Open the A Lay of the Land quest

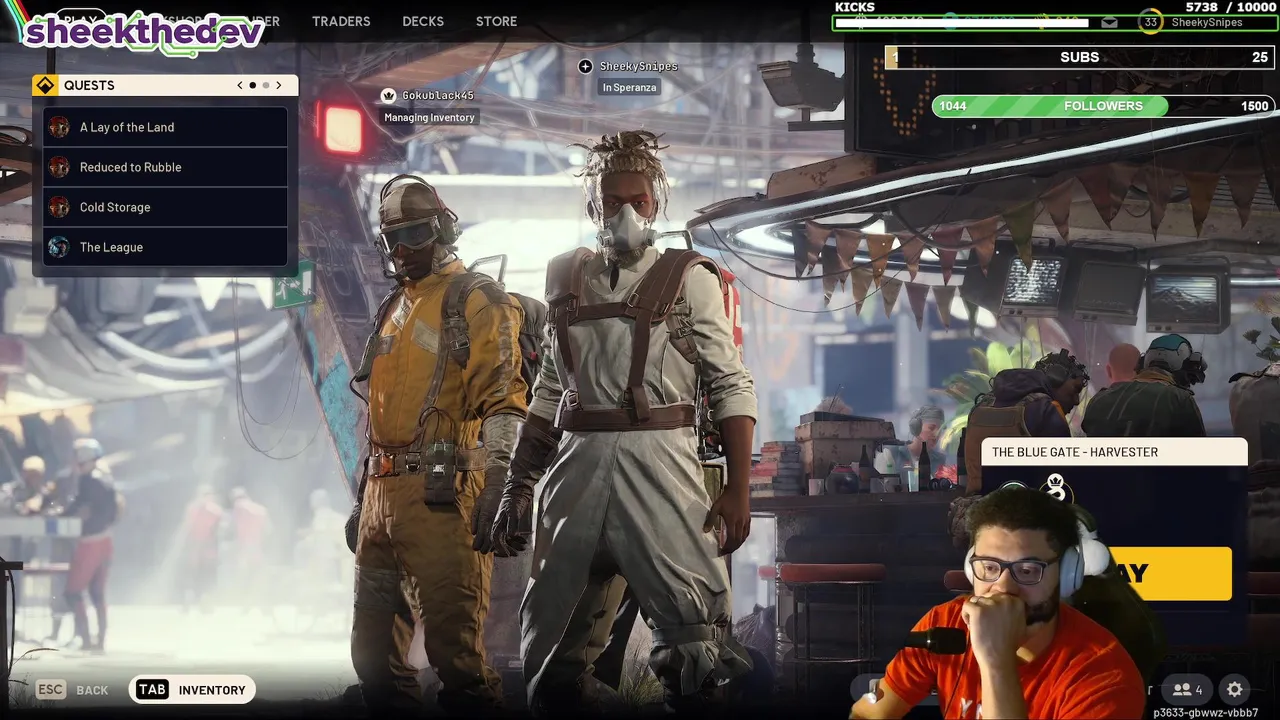(165, 127)
